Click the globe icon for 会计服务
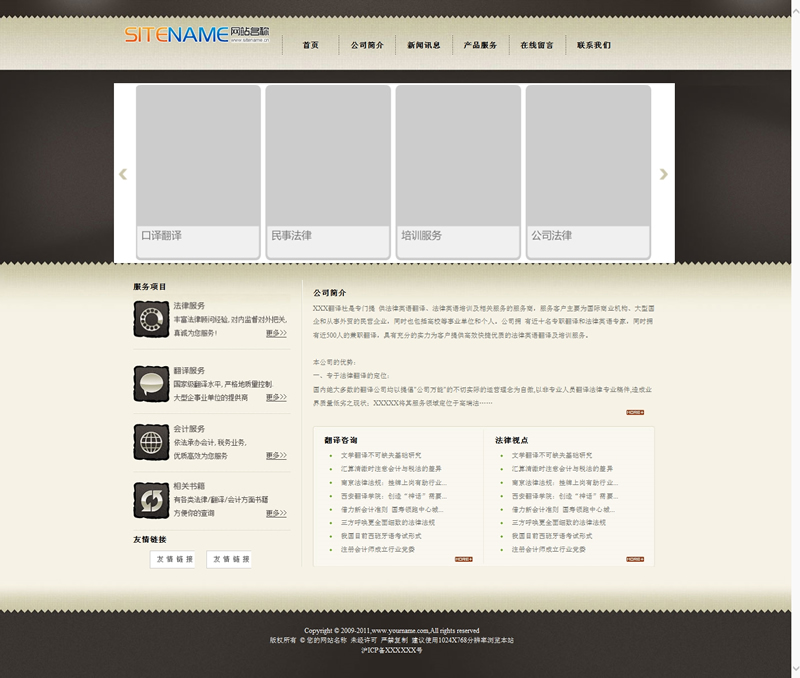The height and width of the screenshot is (678, 800). 151,441
